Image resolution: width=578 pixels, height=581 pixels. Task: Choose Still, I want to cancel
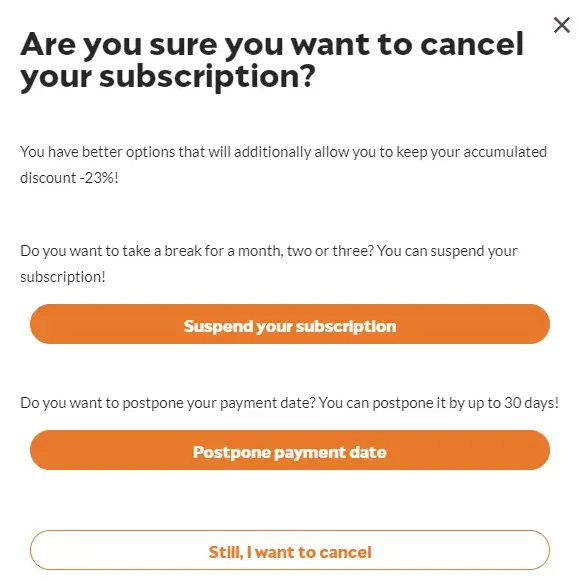pyautogui.click(x=290, y=550)
